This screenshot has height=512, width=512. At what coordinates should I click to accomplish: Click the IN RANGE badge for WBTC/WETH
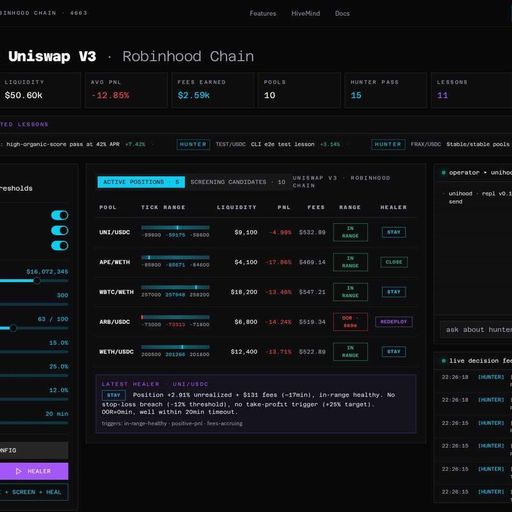[x=350, y=292]
